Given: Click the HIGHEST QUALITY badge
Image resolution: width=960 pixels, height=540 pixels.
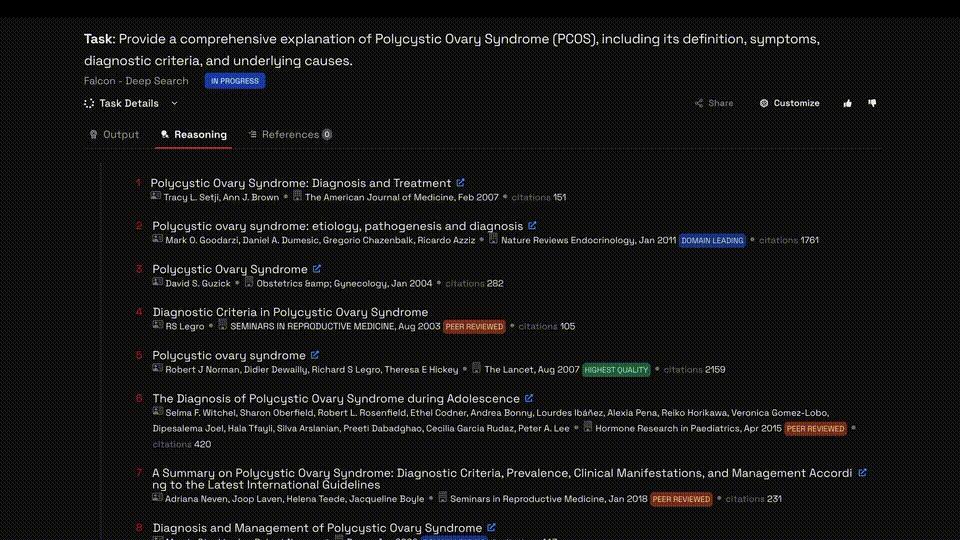Looking at the screenshot, I should click(x=616, y=370).
